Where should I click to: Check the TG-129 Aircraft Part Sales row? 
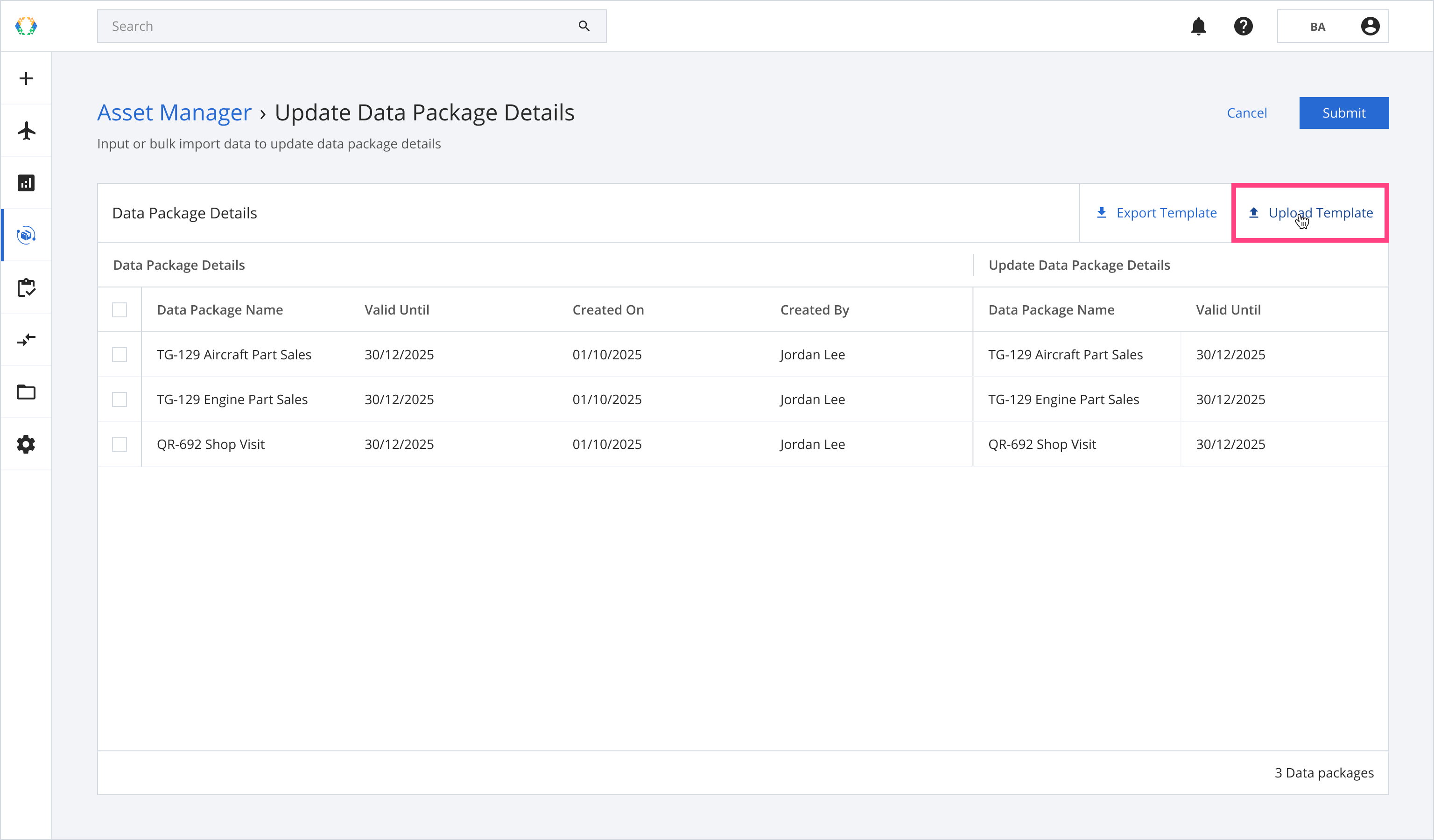click(119, 355)
